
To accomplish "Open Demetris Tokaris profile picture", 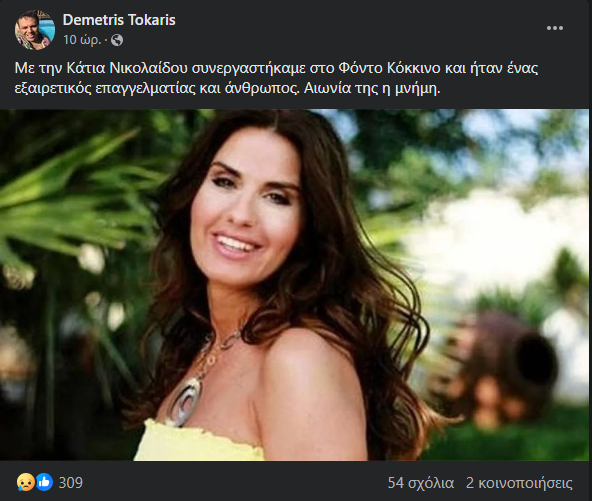I will point(35,30).
